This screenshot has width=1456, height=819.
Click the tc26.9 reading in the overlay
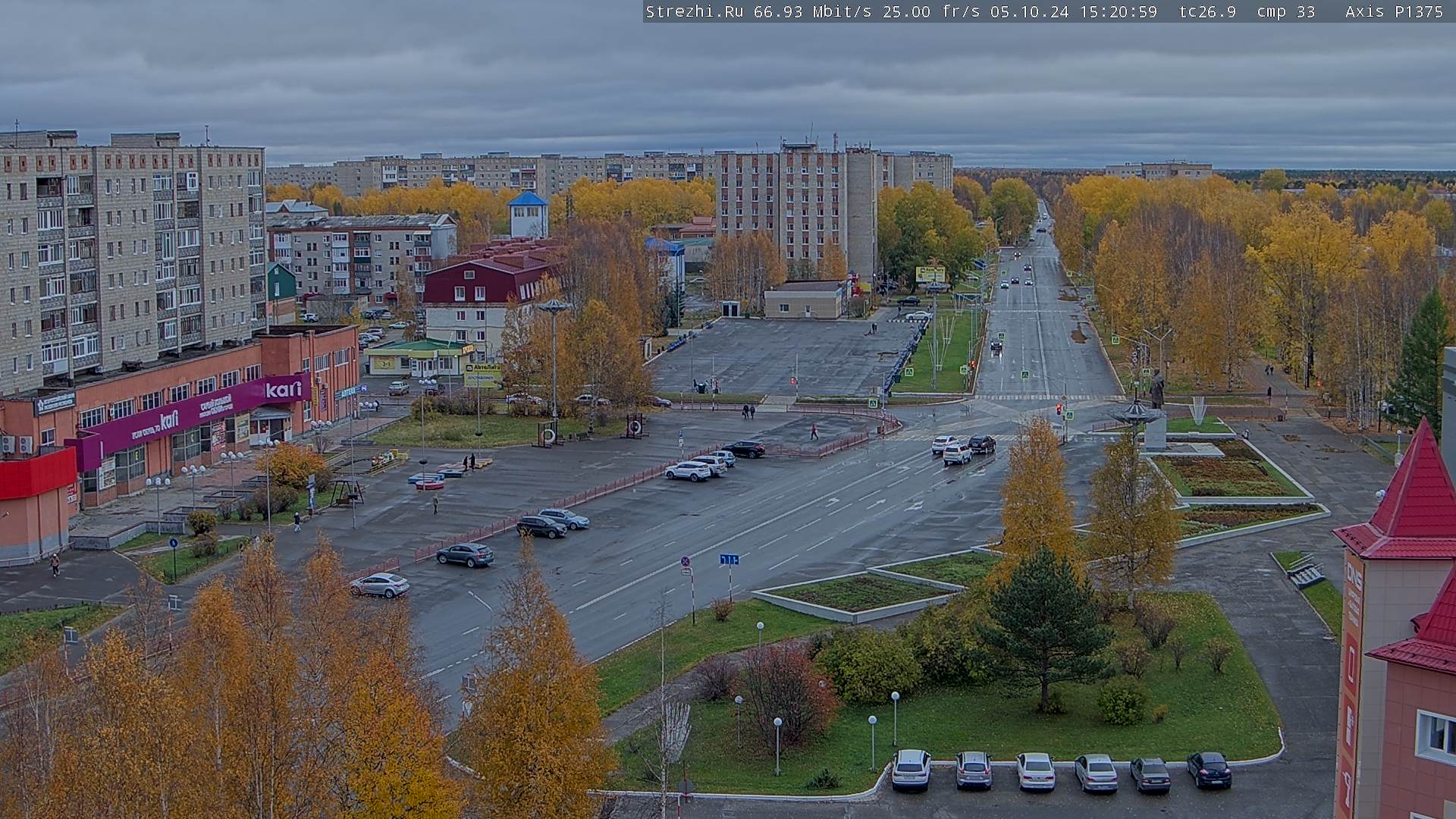coord(1207,11)
